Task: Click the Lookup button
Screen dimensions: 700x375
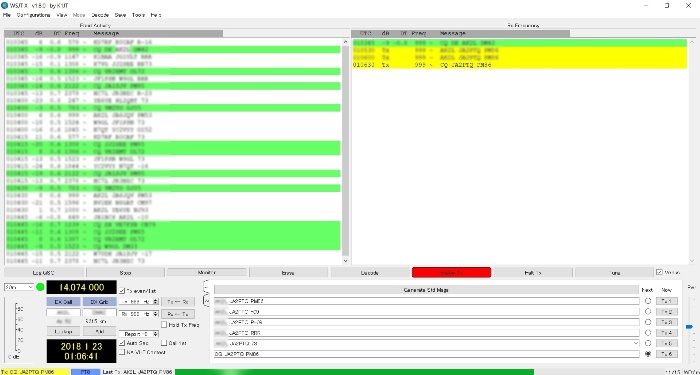Action: pos(64,331)
